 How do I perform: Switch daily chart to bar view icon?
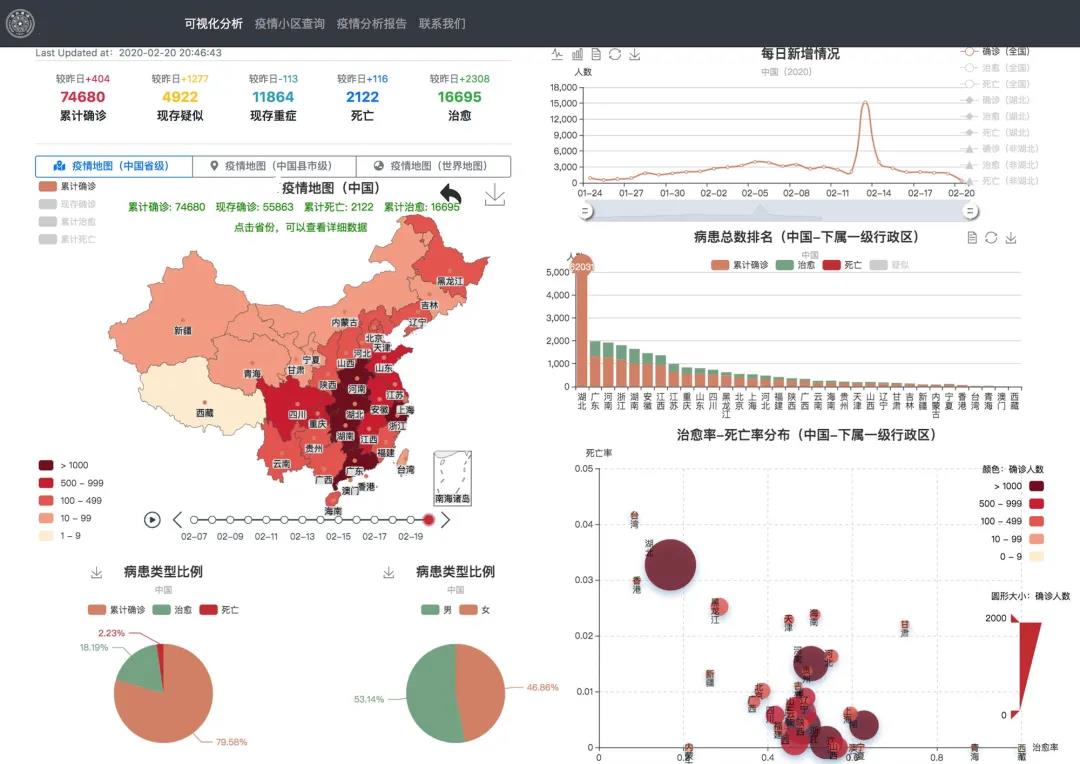coord(577,54)
